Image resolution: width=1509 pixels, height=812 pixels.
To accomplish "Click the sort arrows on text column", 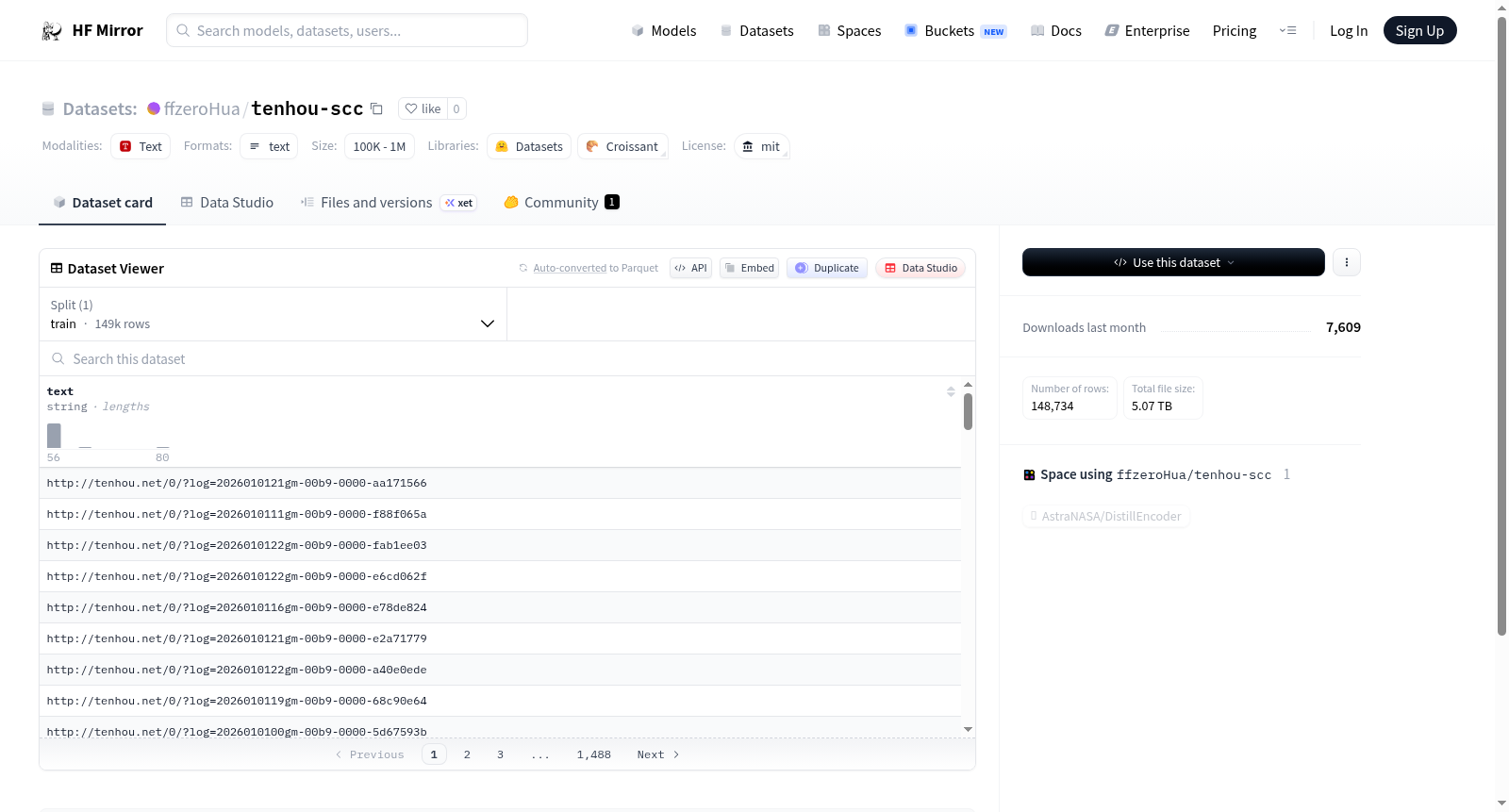I will (951, 391).
